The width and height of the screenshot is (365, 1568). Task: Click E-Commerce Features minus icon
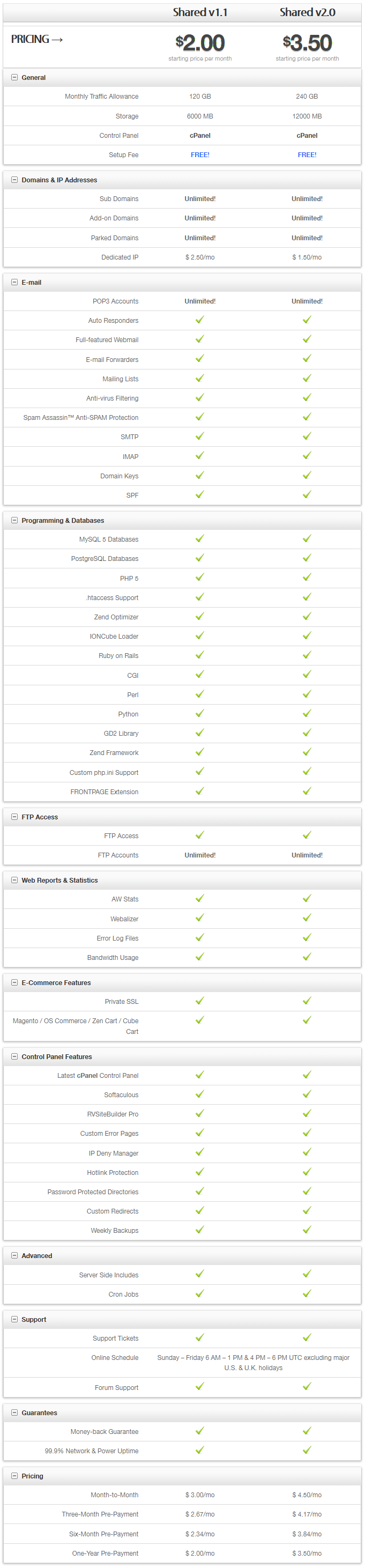[14, 982]
